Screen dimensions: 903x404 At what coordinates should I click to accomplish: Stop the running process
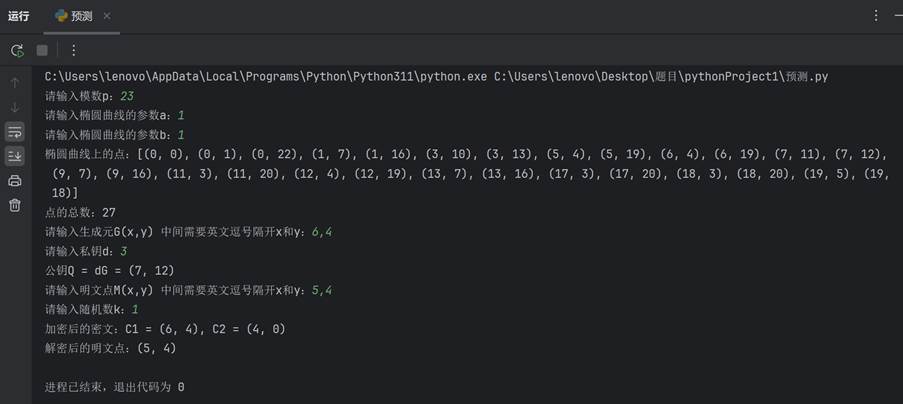[x=42, y=51]
